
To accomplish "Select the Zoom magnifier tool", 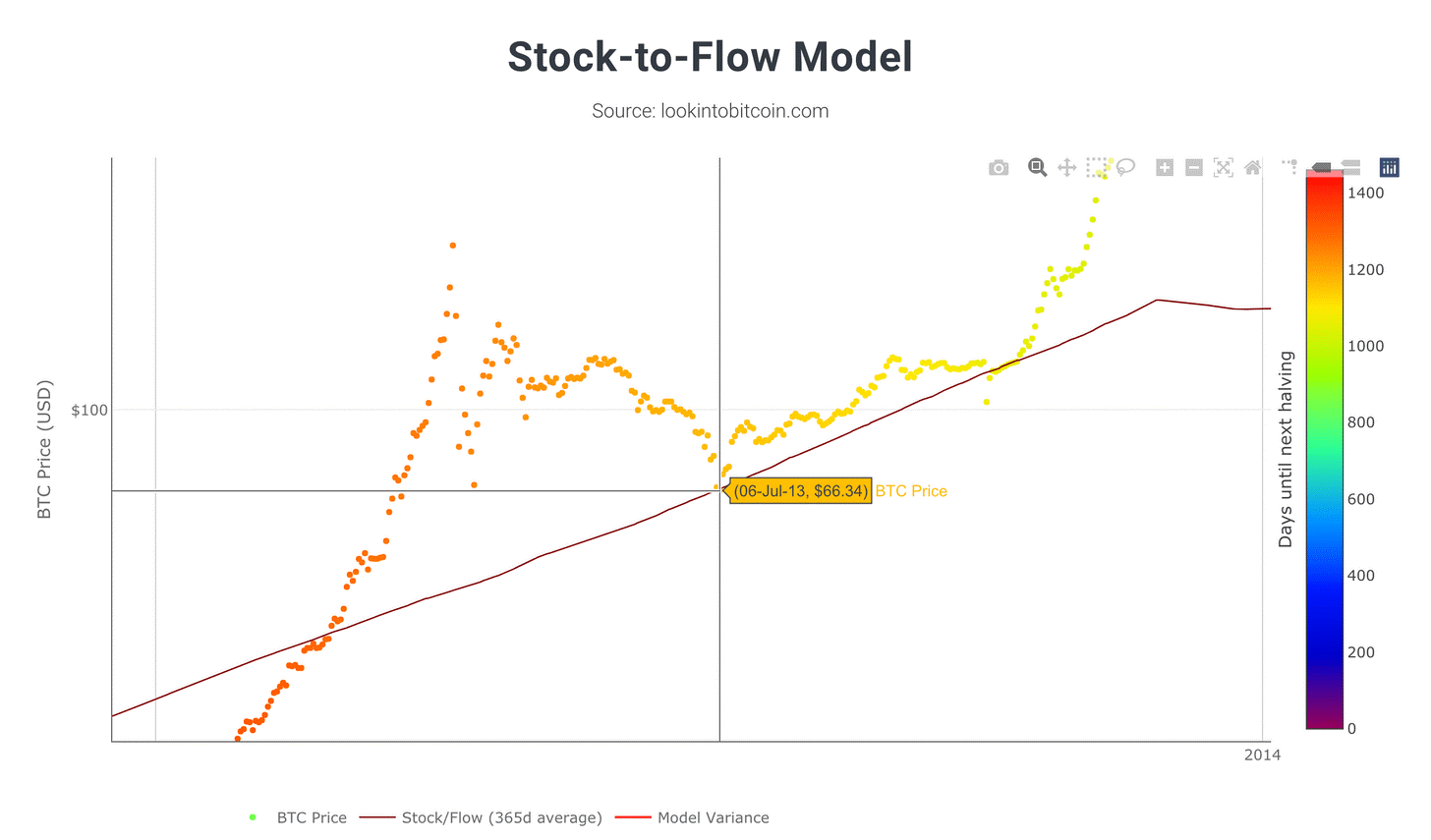I will [1037, 167].
